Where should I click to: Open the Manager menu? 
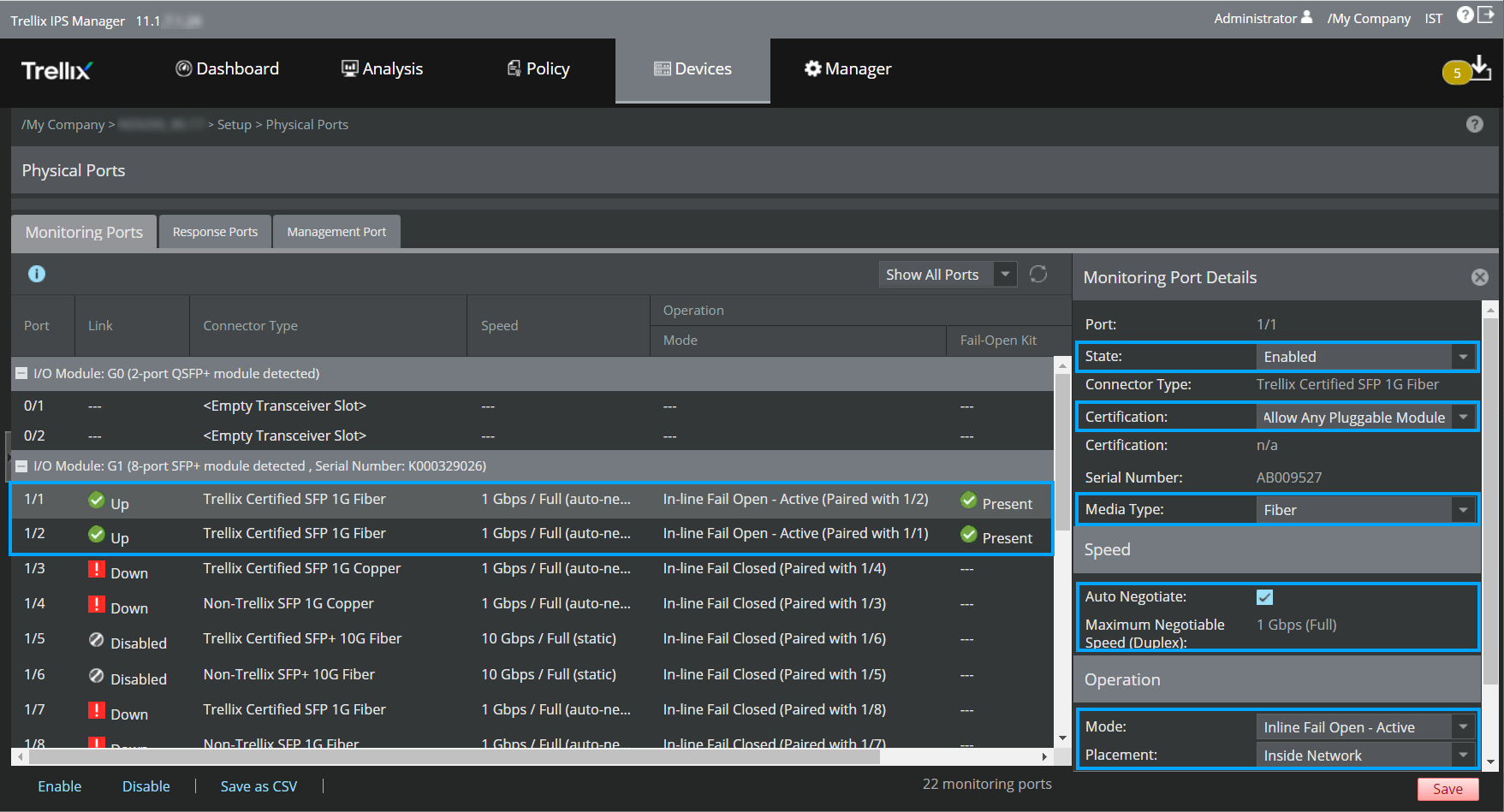coord(848,69)
